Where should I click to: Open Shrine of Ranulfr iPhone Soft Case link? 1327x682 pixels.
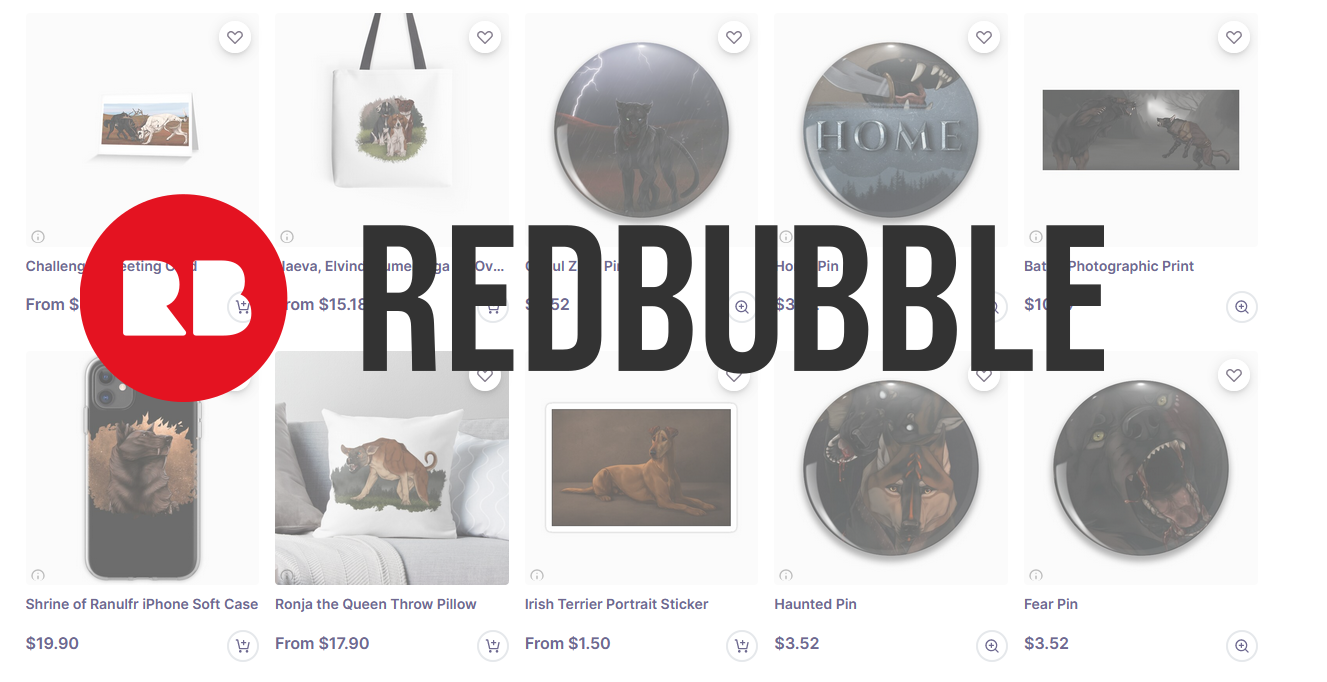[142, 604]
